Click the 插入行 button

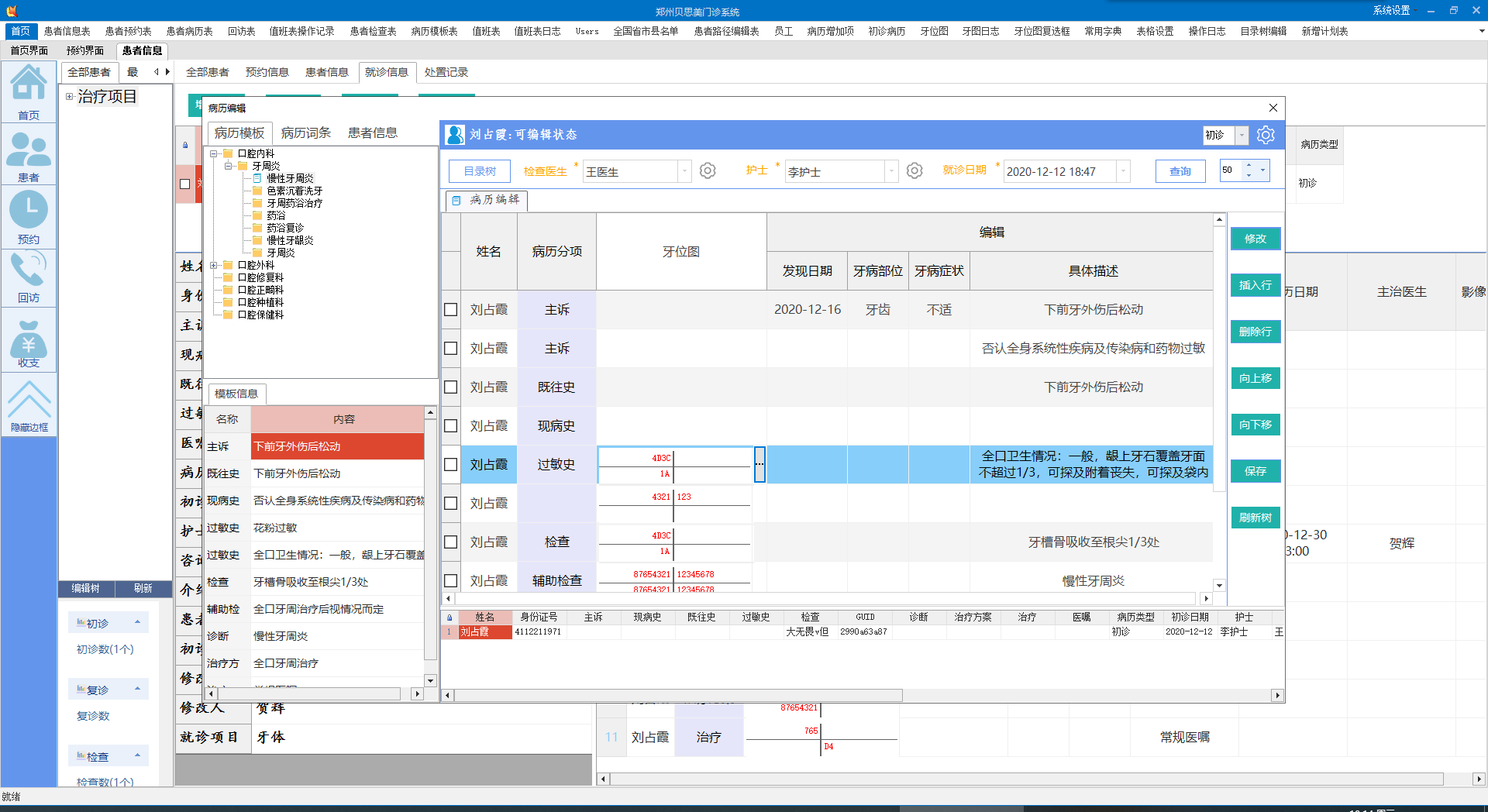pyautogui.click(x=1255, y=285)
